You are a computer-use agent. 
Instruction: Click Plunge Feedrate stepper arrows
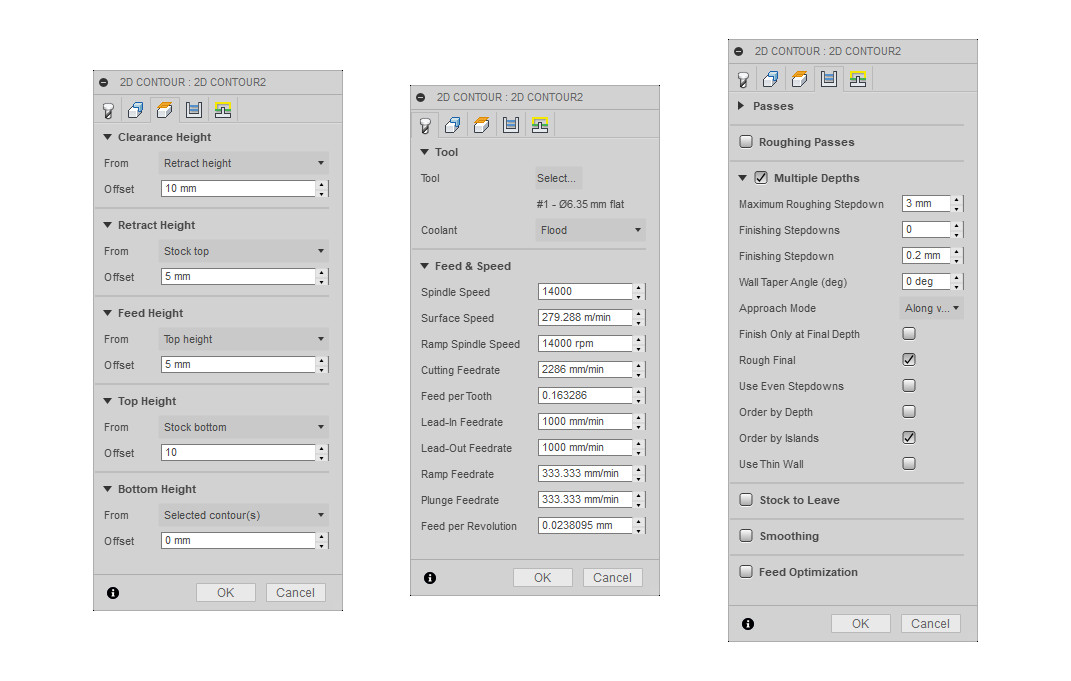[x=639, y=499]
